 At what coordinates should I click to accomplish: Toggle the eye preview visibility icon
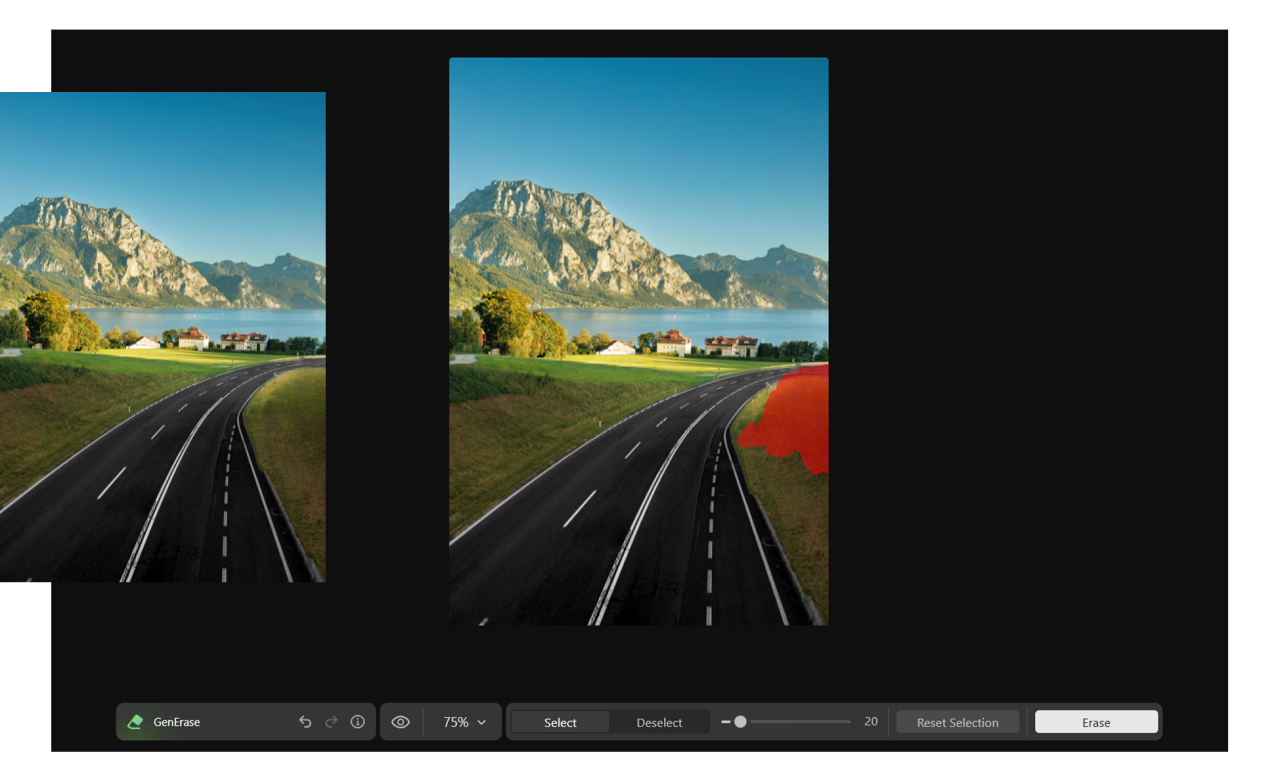(x=400, y=722)
